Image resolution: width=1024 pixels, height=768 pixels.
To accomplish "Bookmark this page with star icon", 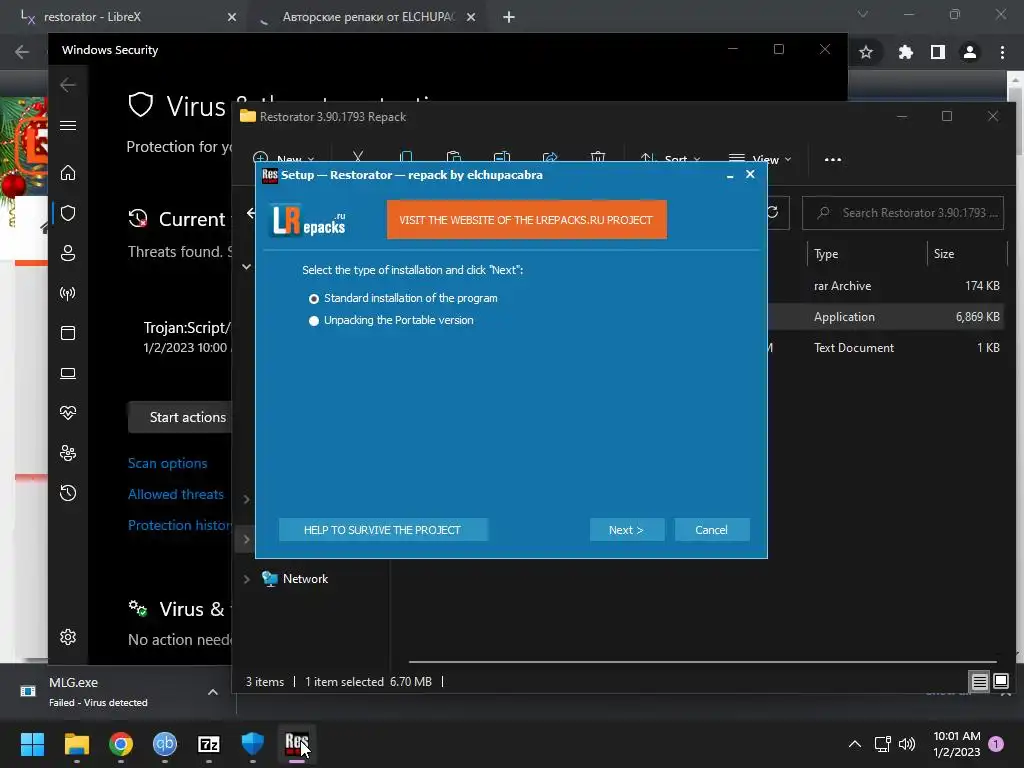I will tap(866, 52).
